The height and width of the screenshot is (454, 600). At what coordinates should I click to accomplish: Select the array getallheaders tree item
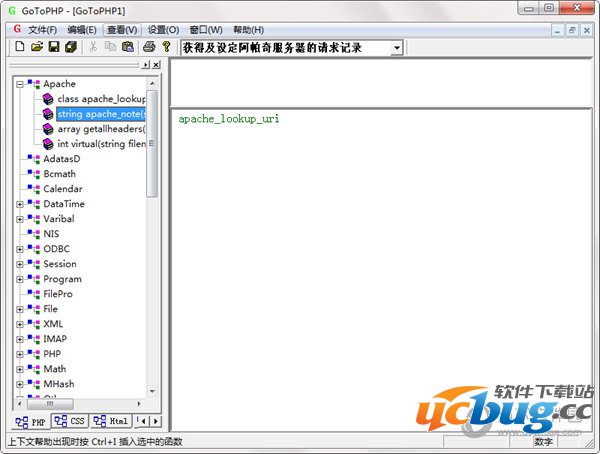click(101, 129)
